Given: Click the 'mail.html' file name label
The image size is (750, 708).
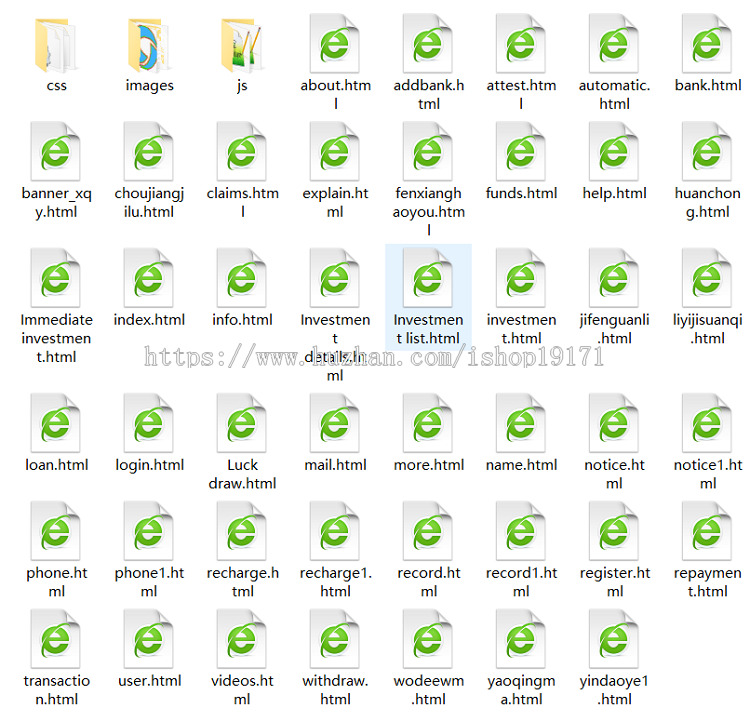Looking at the screenshot, I should pyautogui.click(x=335, y=465).
